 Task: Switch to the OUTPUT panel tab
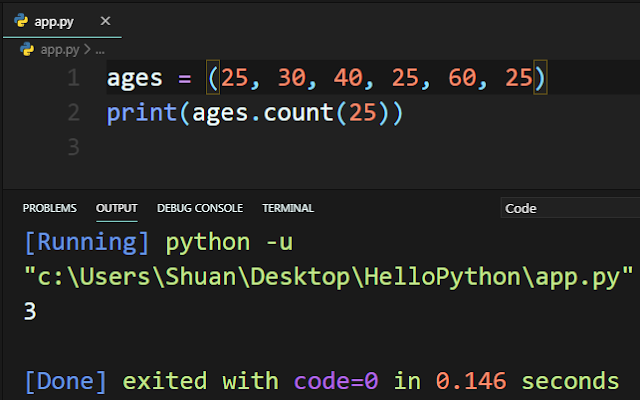click(117, 208)
